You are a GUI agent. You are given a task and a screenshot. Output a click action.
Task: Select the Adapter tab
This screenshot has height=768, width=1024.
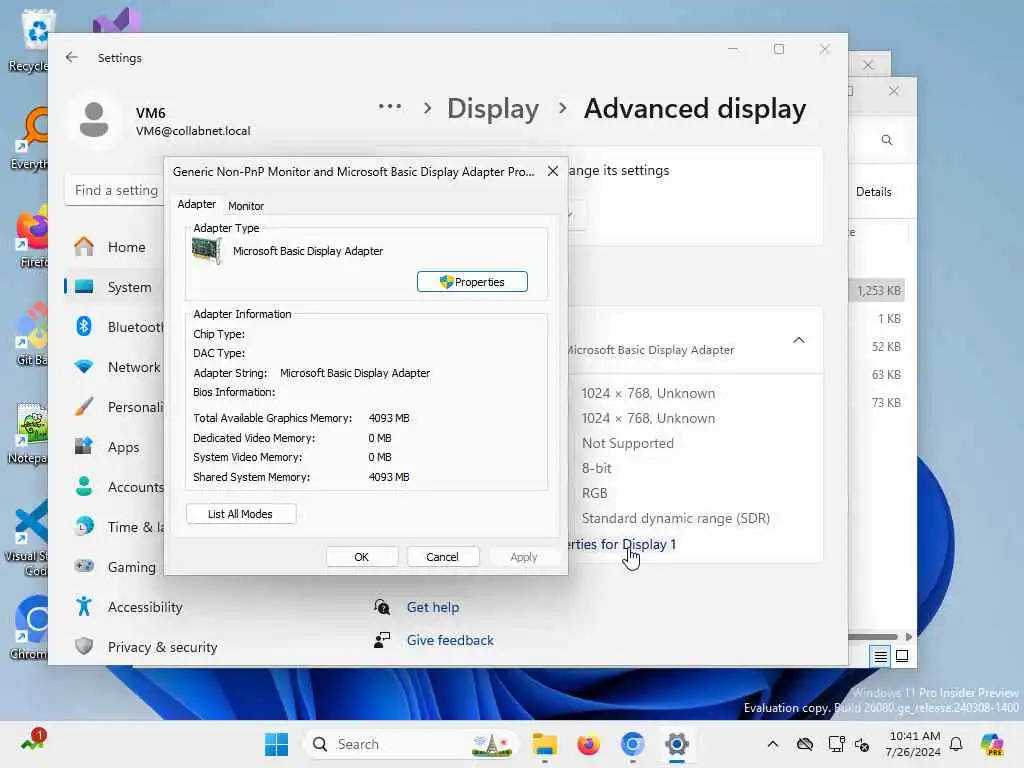click(x=196, y=204)
